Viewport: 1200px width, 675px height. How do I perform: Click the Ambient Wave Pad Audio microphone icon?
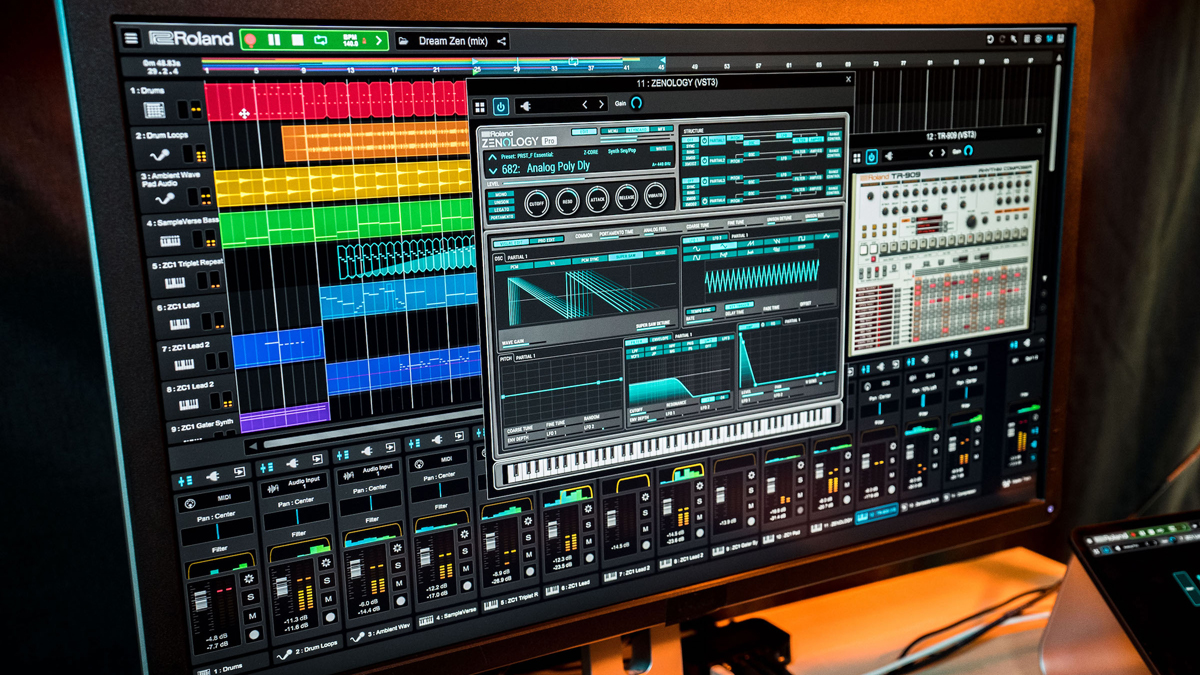coord(164,198)
